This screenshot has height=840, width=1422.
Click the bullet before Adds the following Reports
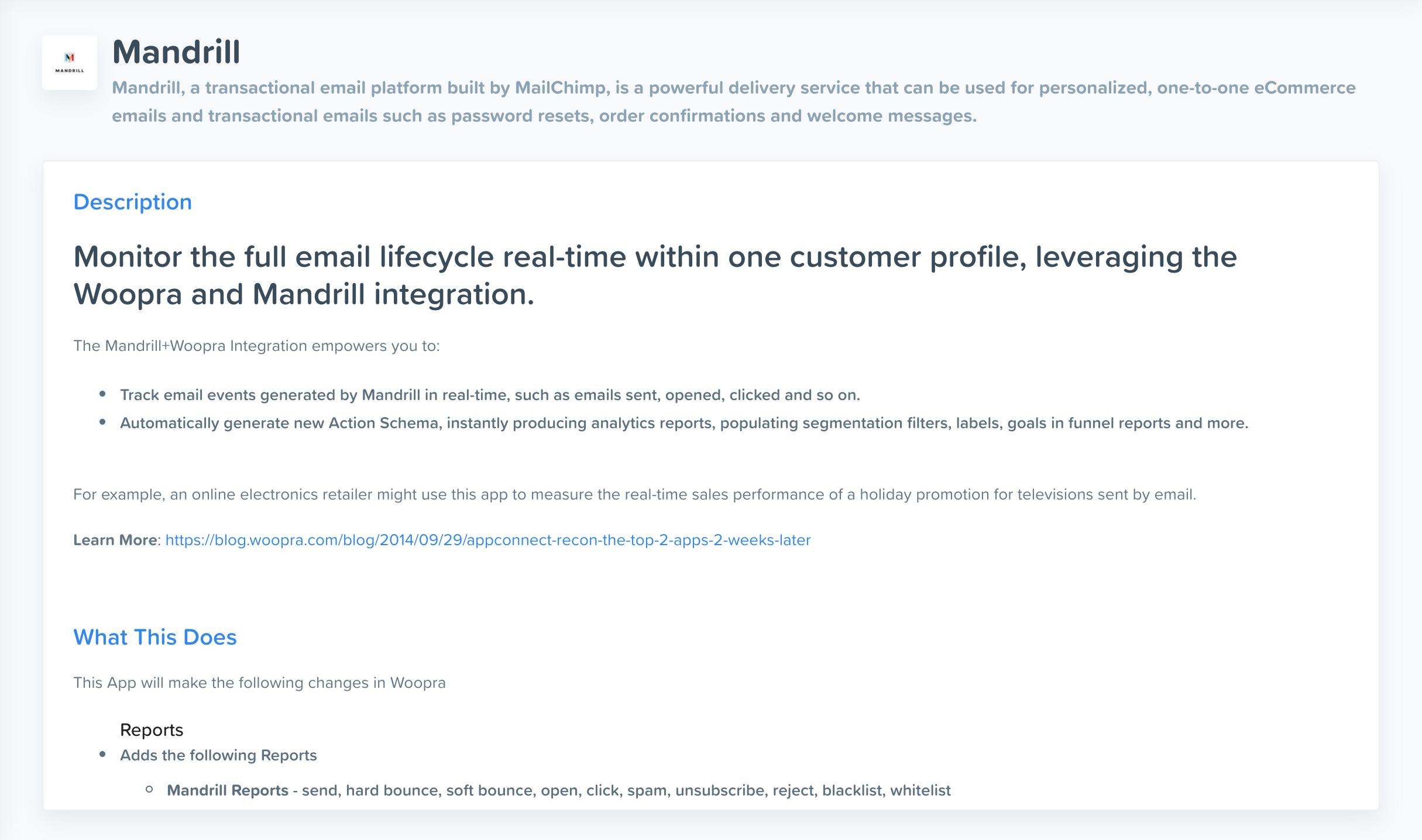pyautogui.click(x=102, y=754)
